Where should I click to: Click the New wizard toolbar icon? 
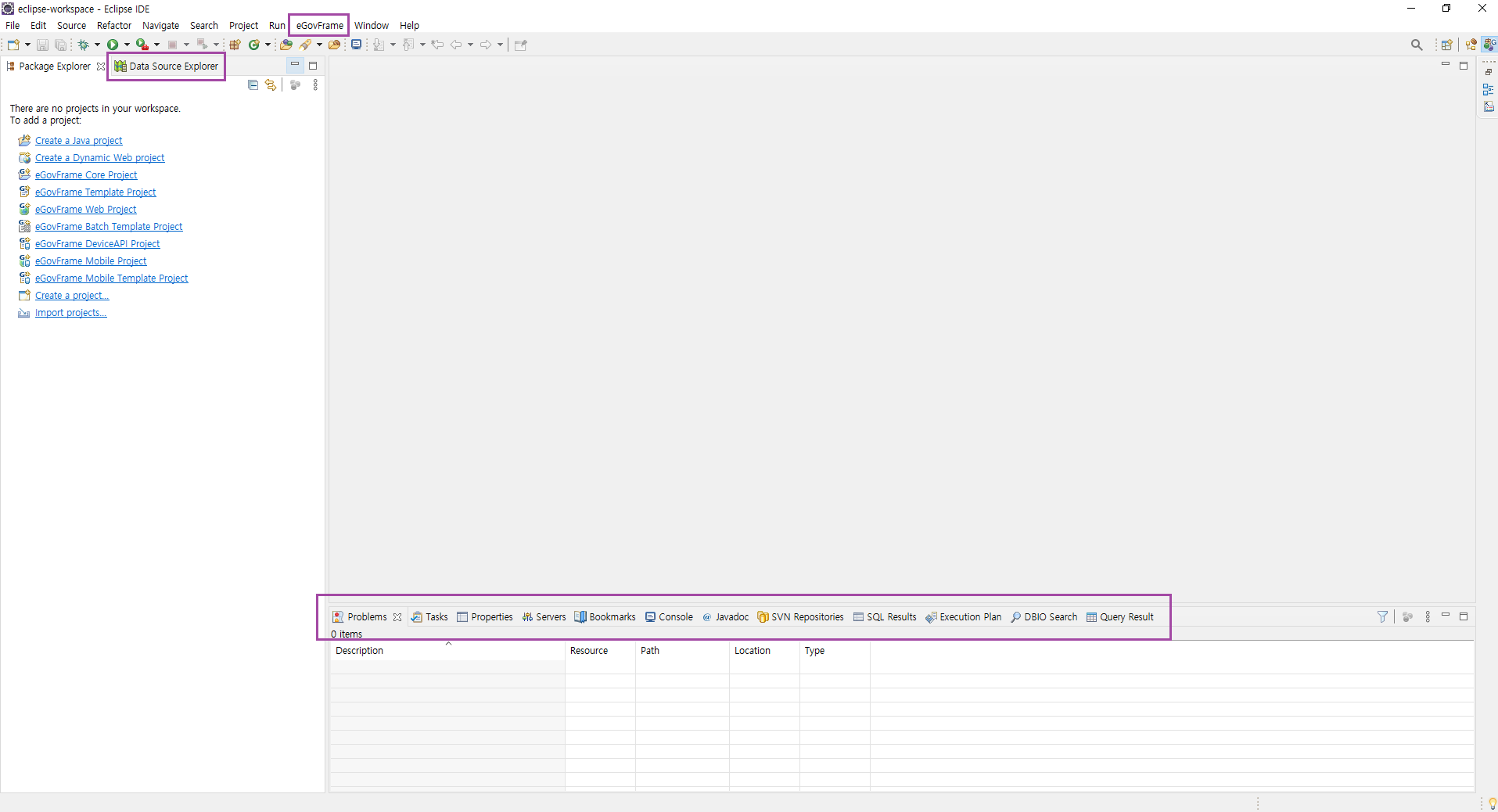pos(13,45)
